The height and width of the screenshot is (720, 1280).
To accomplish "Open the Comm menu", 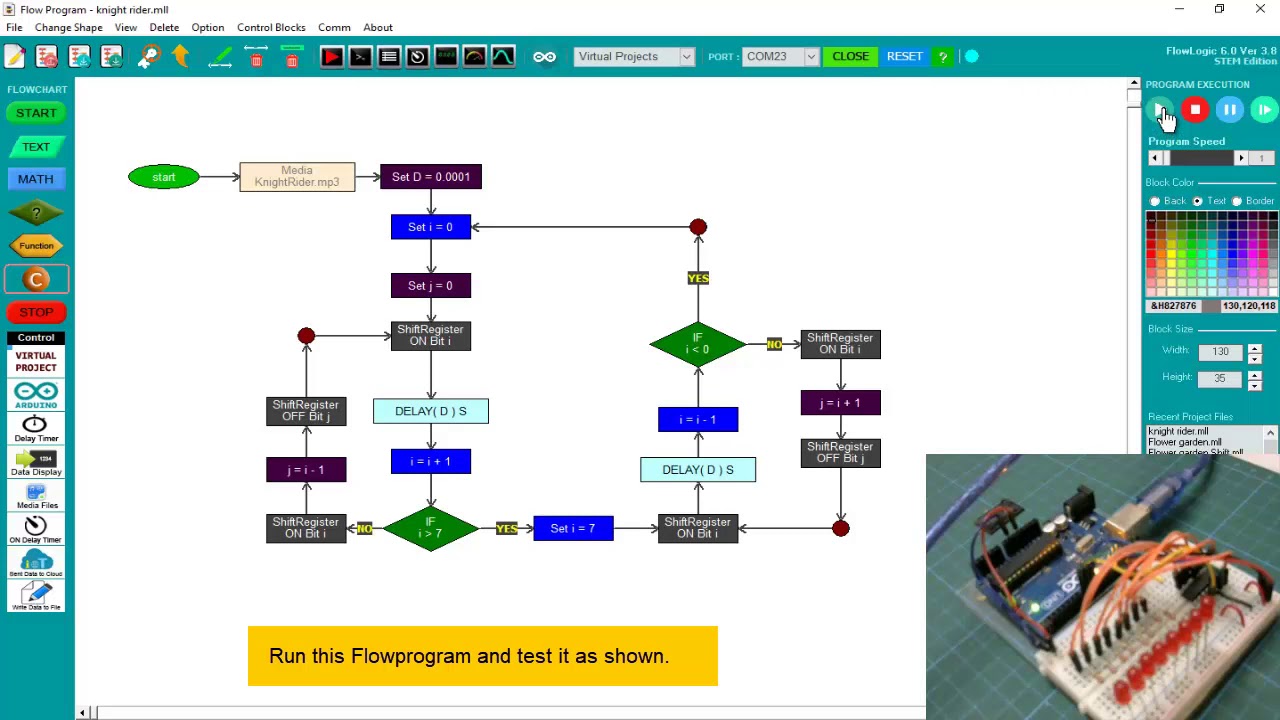I will (x=334, y=27).
